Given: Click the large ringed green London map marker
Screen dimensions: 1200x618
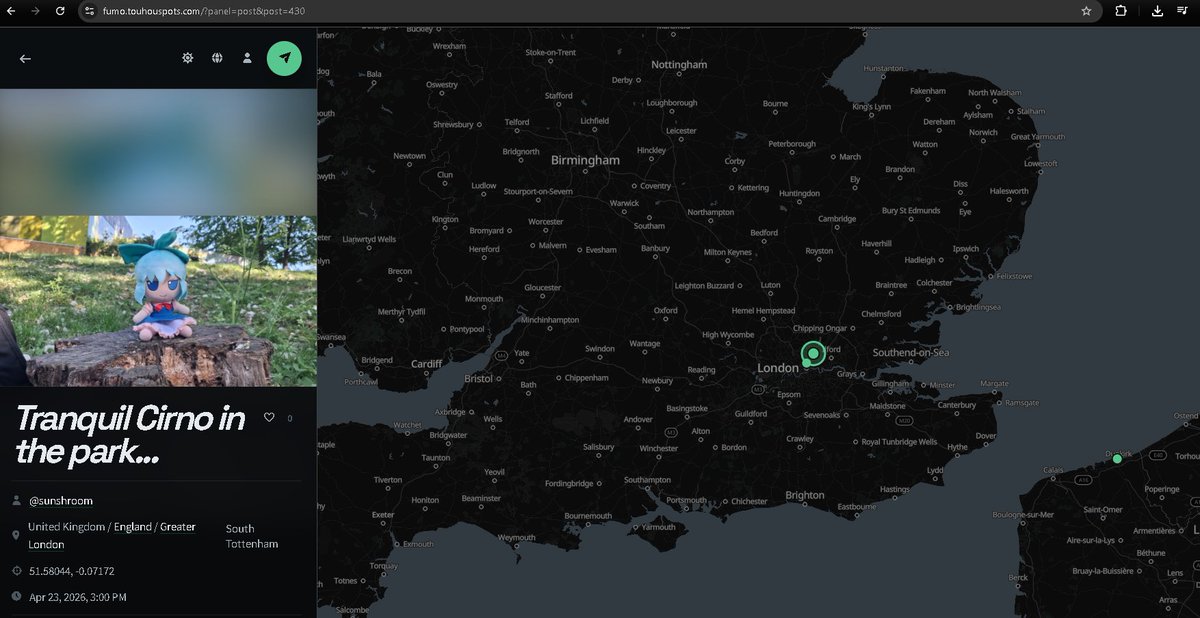Looking at the screenshot, I should click(x=814, y=353).
